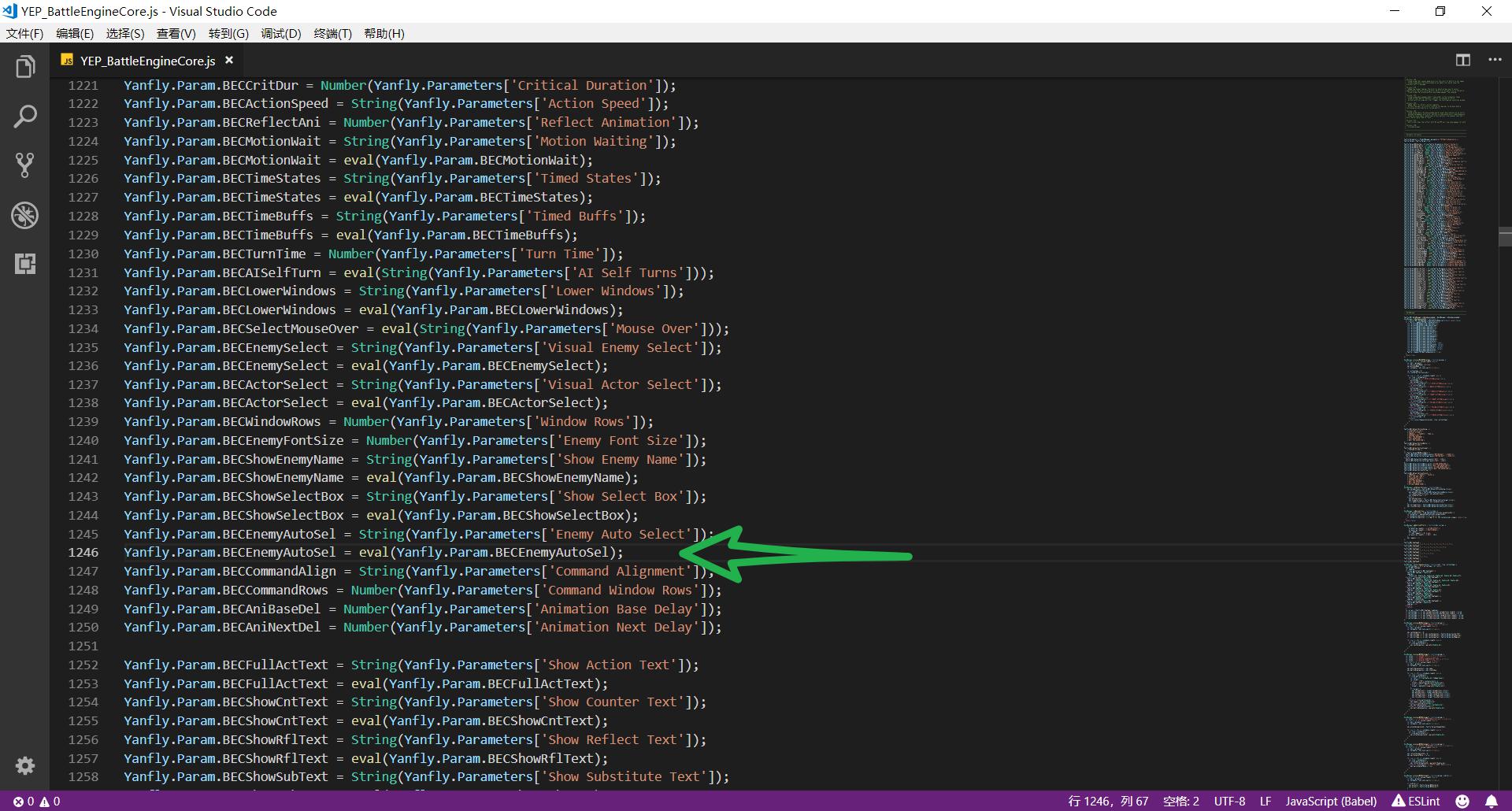Open the 查看(V) menu
Screen dimensions: 1512x811
pyautogui.click(x=176, y=33)
